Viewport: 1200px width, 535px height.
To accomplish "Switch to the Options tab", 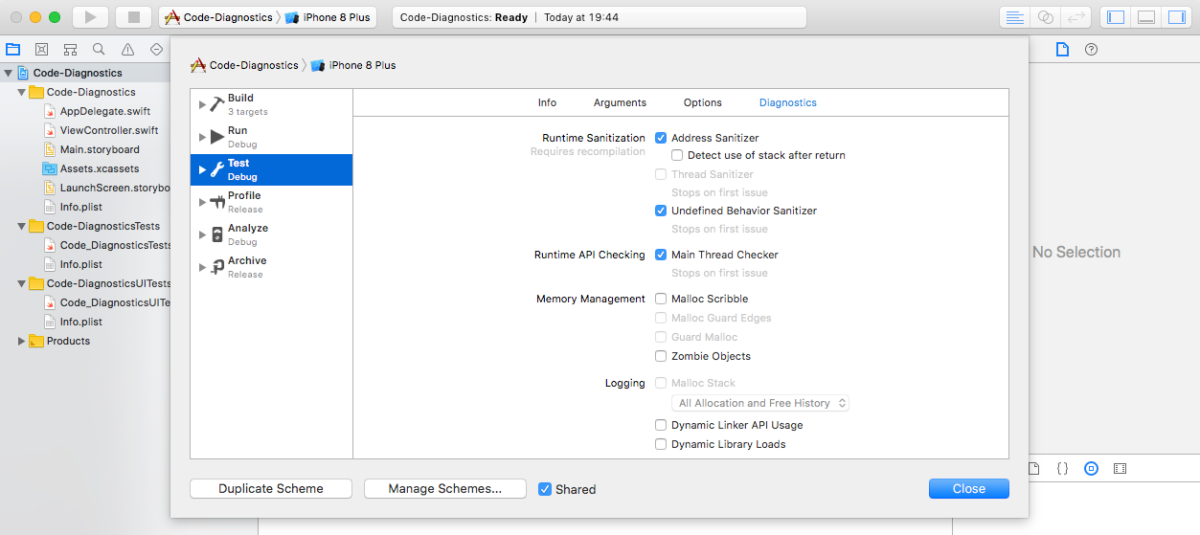I will [x=702, y=103].
